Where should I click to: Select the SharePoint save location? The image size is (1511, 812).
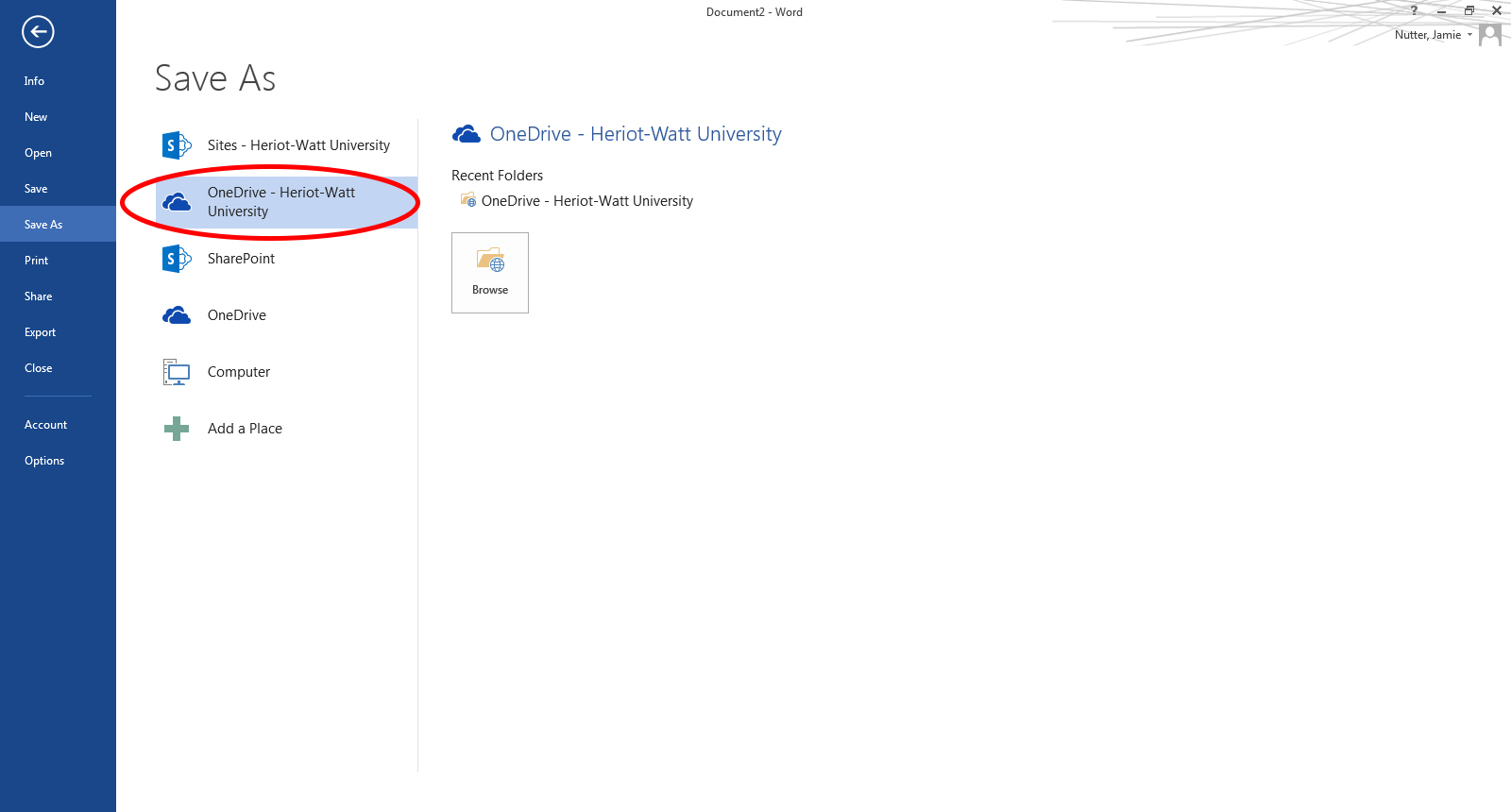[286, 259]
